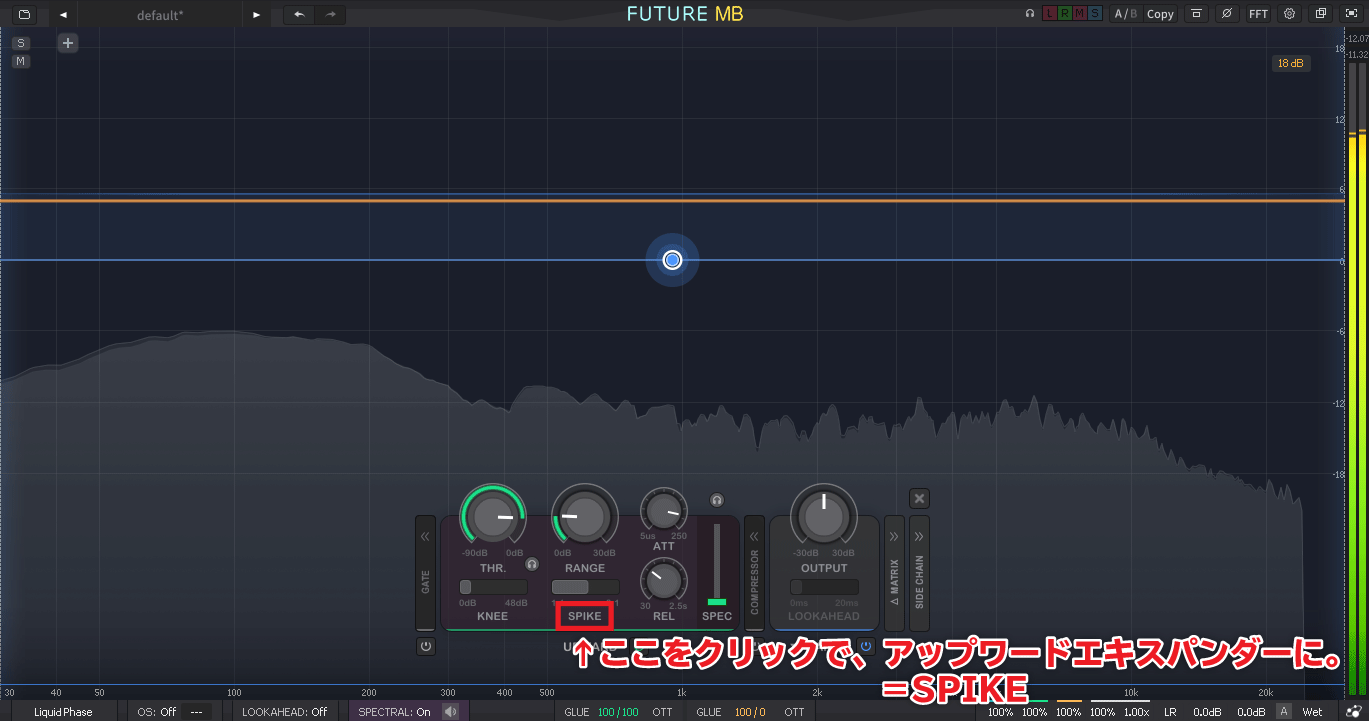Expand the GATE side panel
The height and width of the screenshot is (721, 1369).
point(425,573)
